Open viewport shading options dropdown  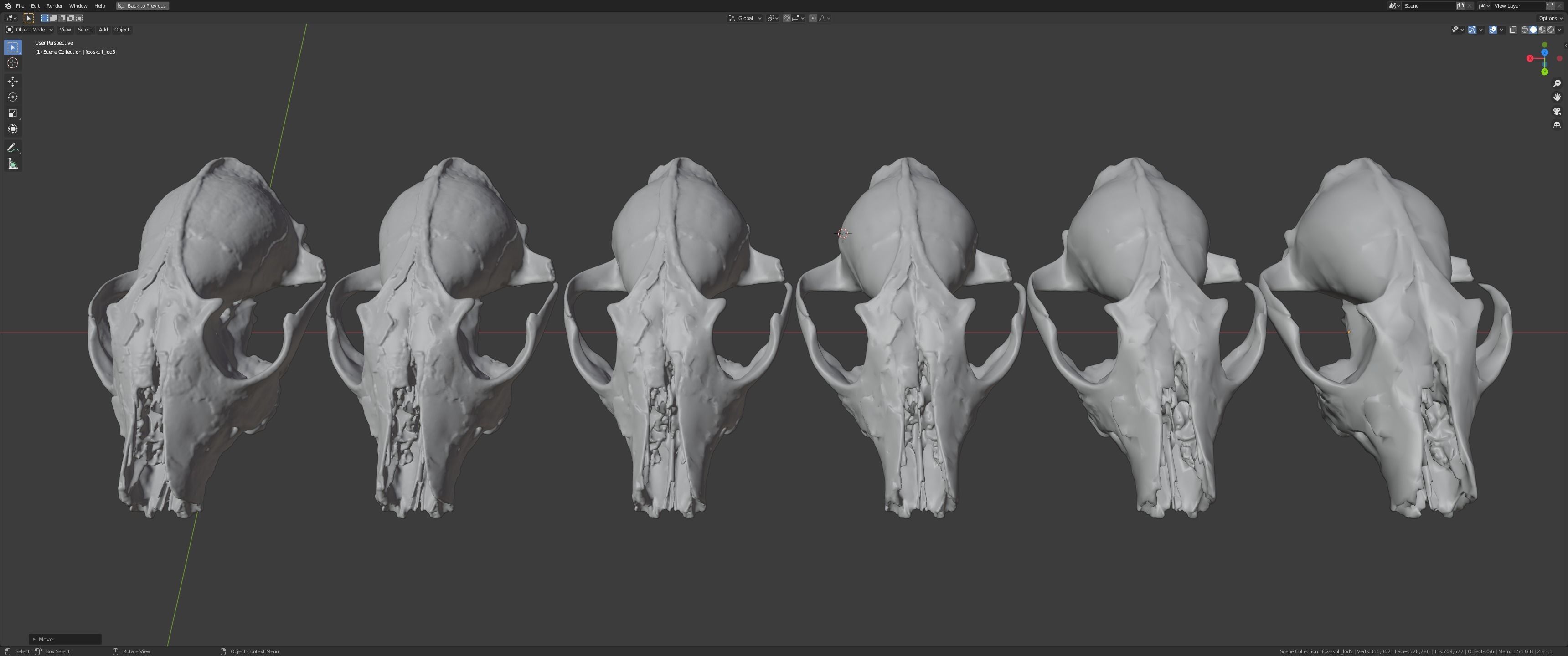[1559, 29]
